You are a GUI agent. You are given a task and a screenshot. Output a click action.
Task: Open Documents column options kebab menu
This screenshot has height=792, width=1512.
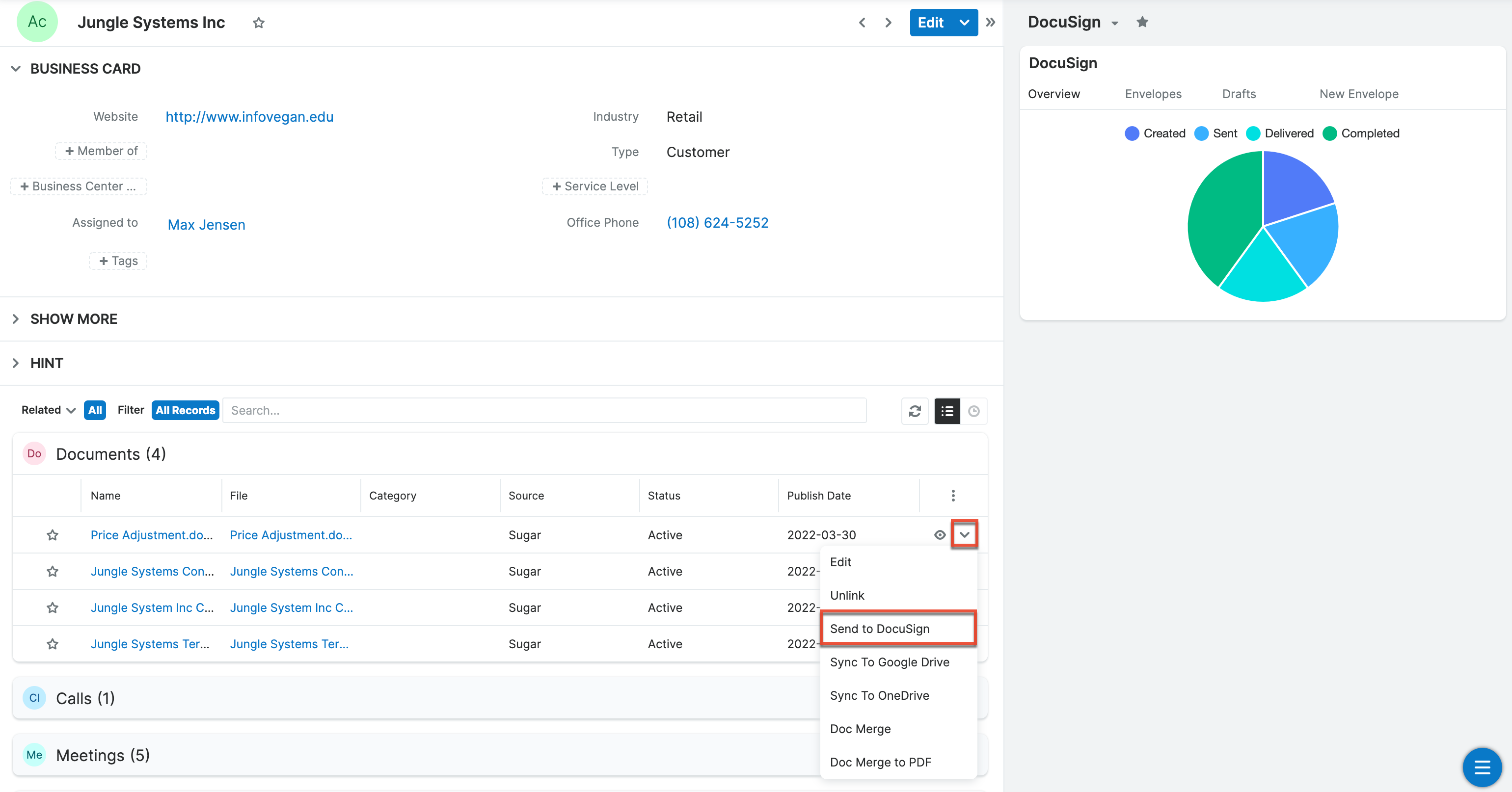(953, 496)
